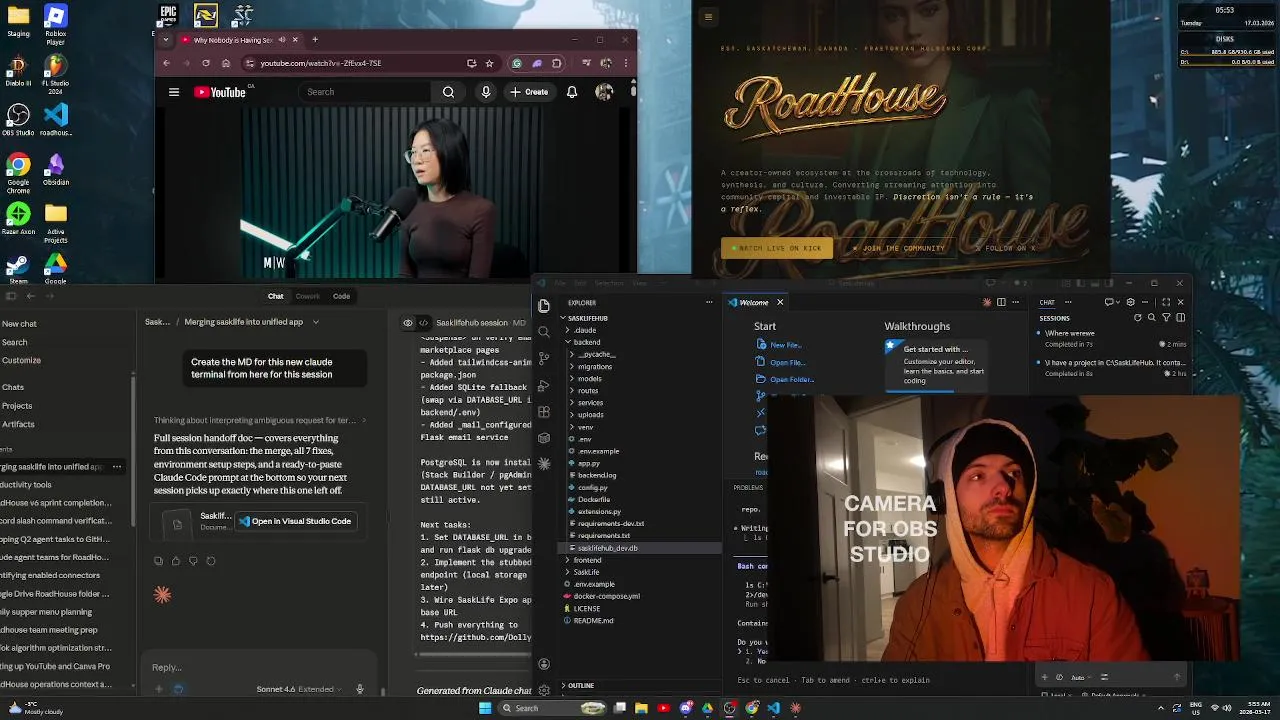The height and width of the screenshot is (720, 1280).
Task: Select the PROBLEMS panel tab in VS Code
Action: 748,487
